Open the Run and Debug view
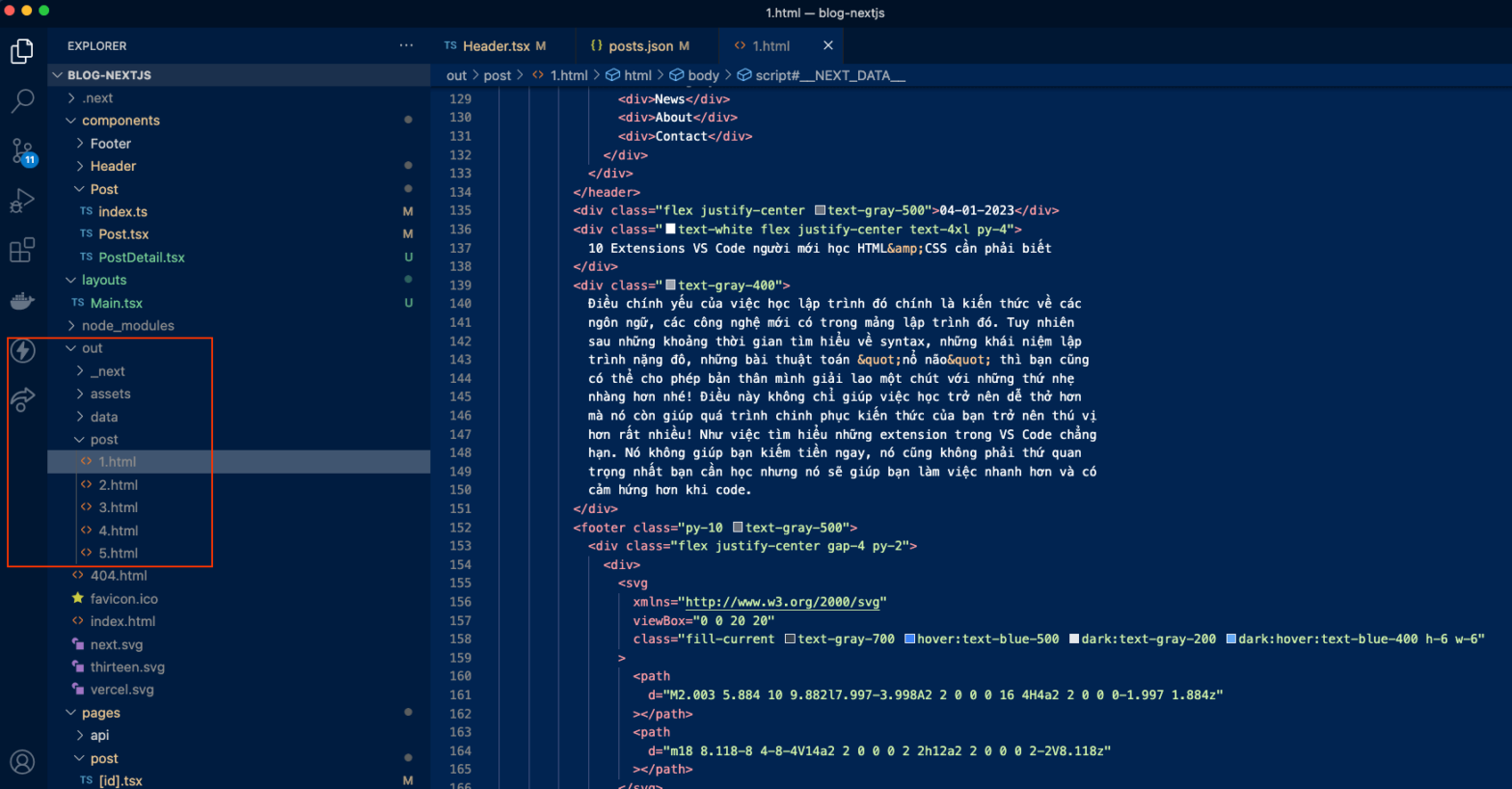The width and height of the screenshot is (1512, 789). 22,201
